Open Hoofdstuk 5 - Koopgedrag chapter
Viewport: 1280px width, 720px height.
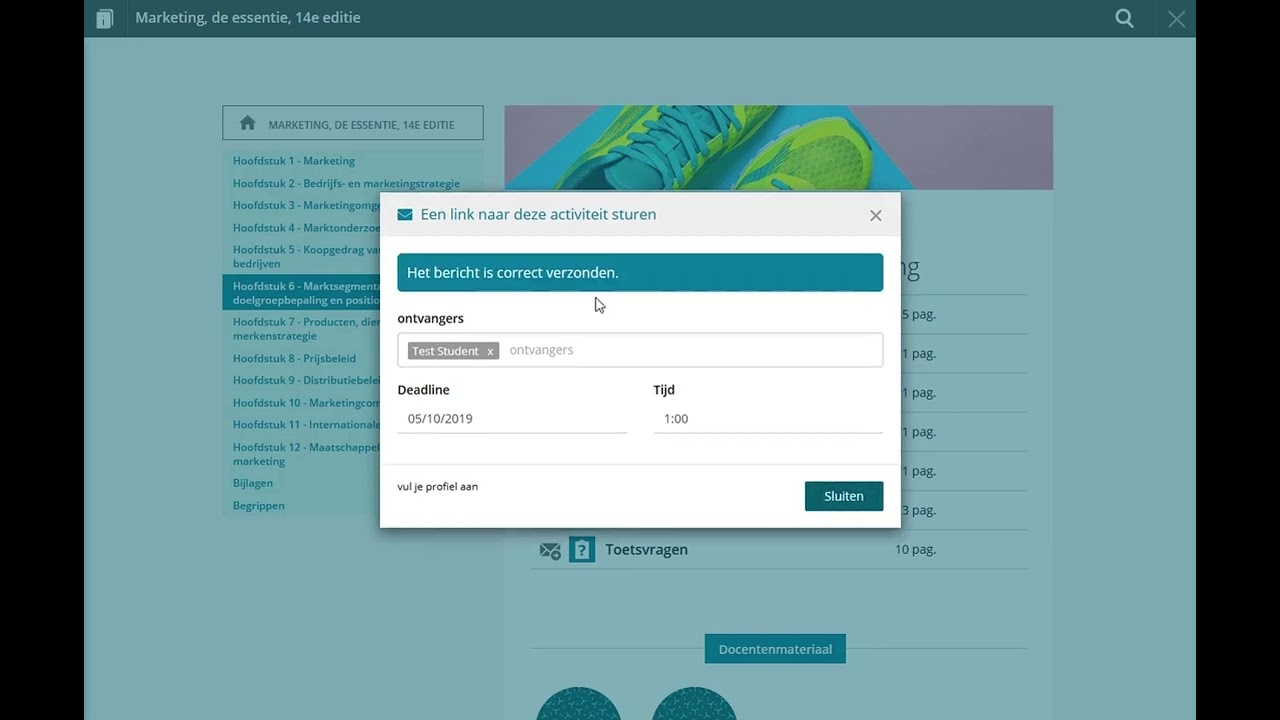point(306,256)
